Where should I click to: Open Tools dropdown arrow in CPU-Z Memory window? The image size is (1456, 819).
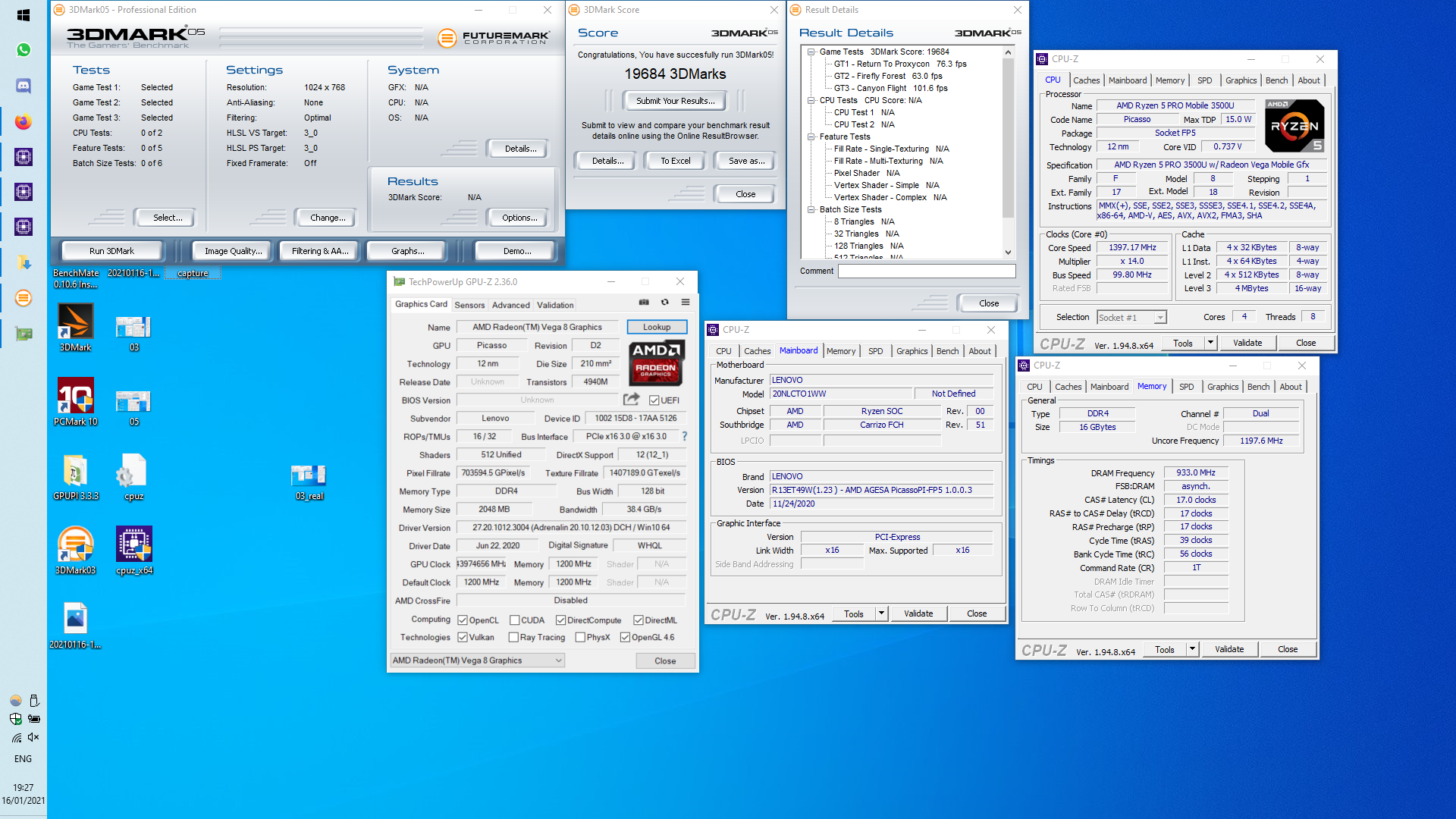point(1192,649)
